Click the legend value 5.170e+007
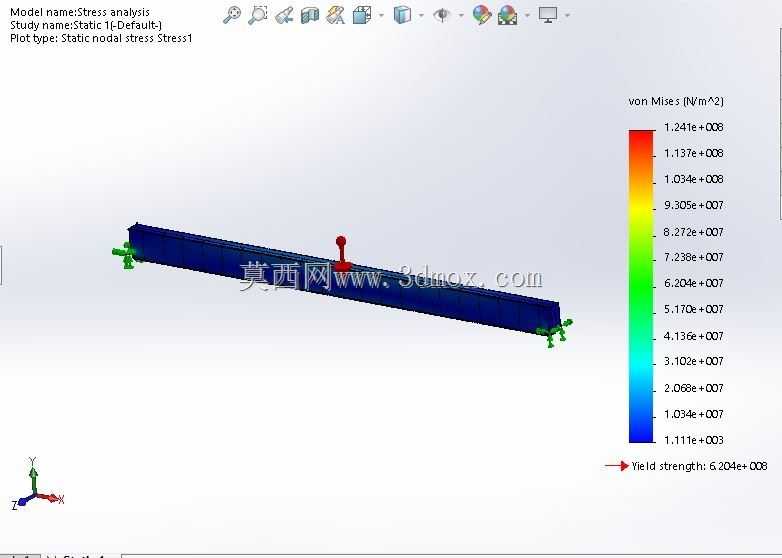 [x=693, y=309]
